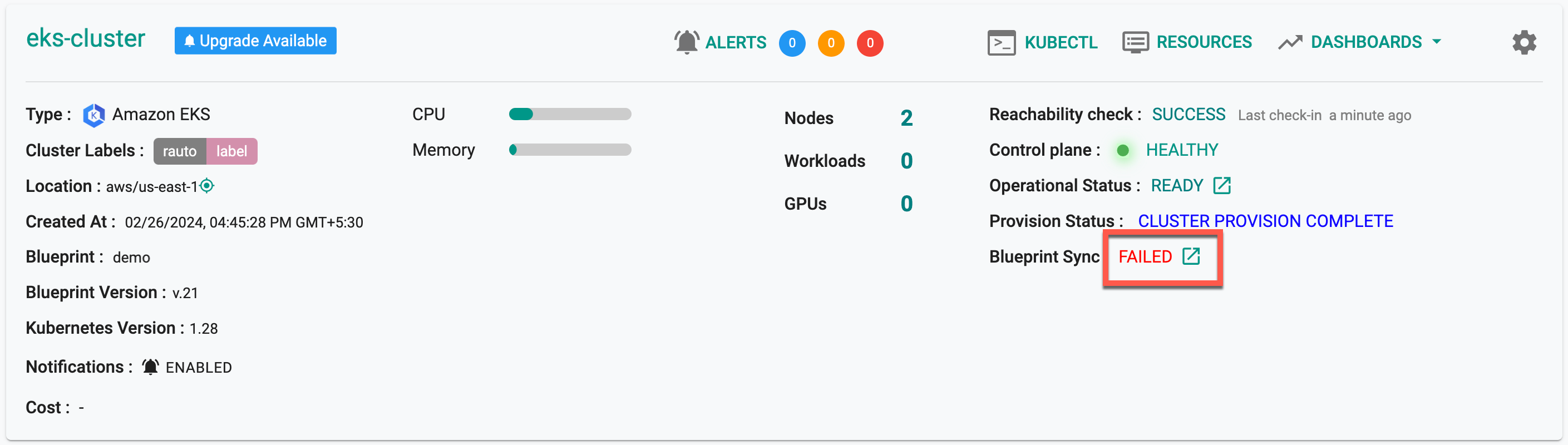This screenshot has height=445, width=1568.
Task: Click the 'rauto' cluster label key
Action: coord(180,151)
